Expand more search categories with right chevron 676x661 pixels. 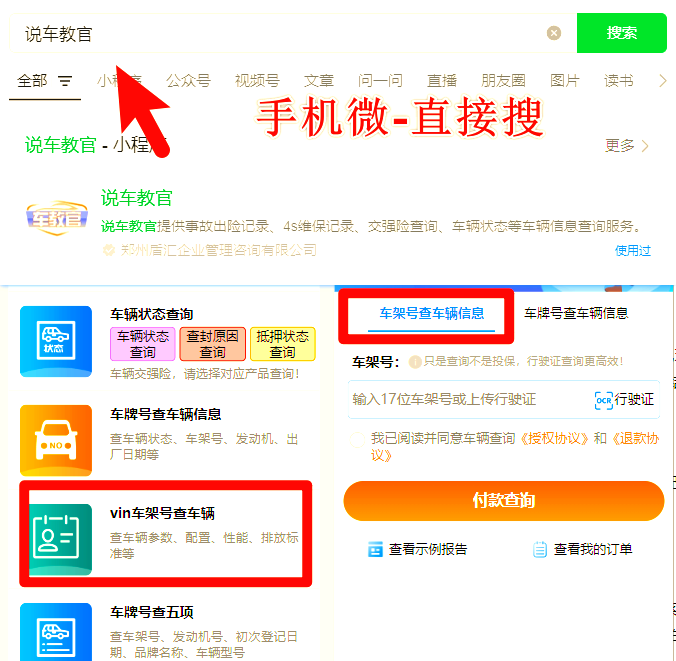(x=663, y=81)
